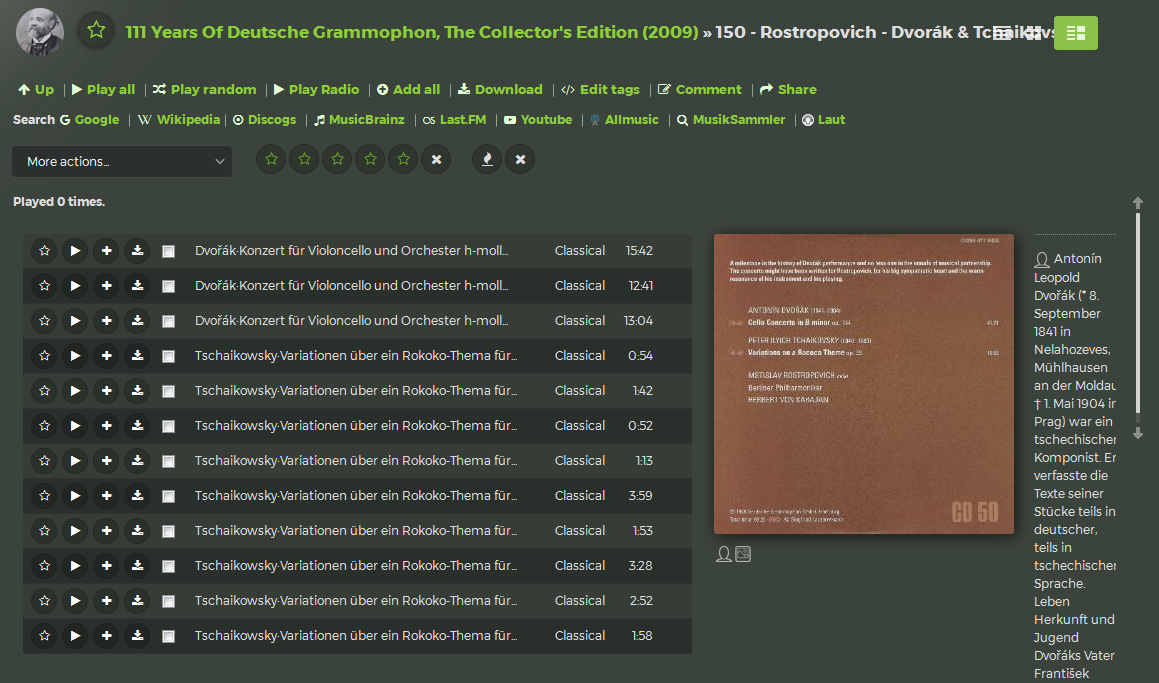
Task: Play the 3:59 Tschaikowsky variation
Action: click(x=75, y=496)
